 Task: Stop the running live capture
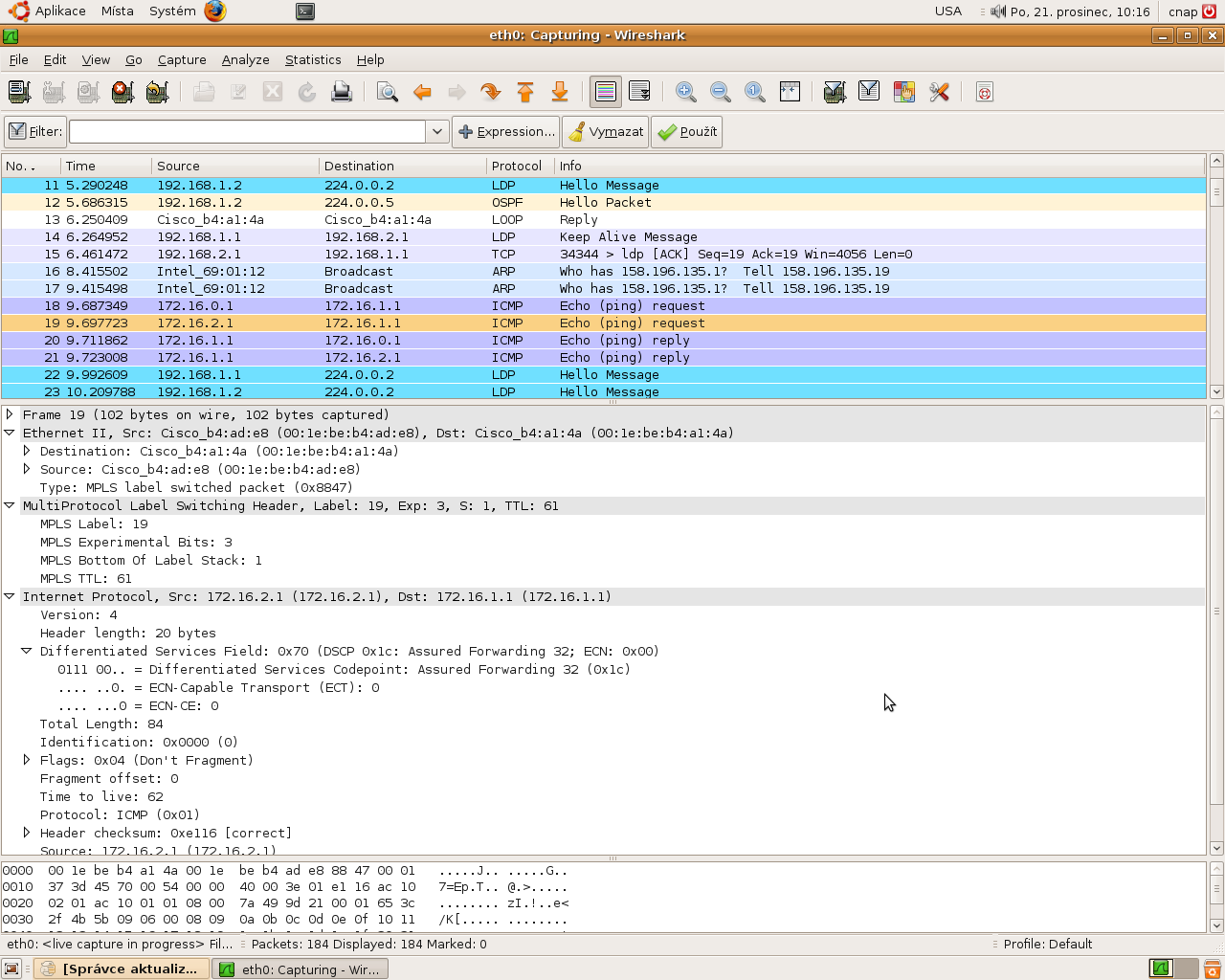coord(122,92)
